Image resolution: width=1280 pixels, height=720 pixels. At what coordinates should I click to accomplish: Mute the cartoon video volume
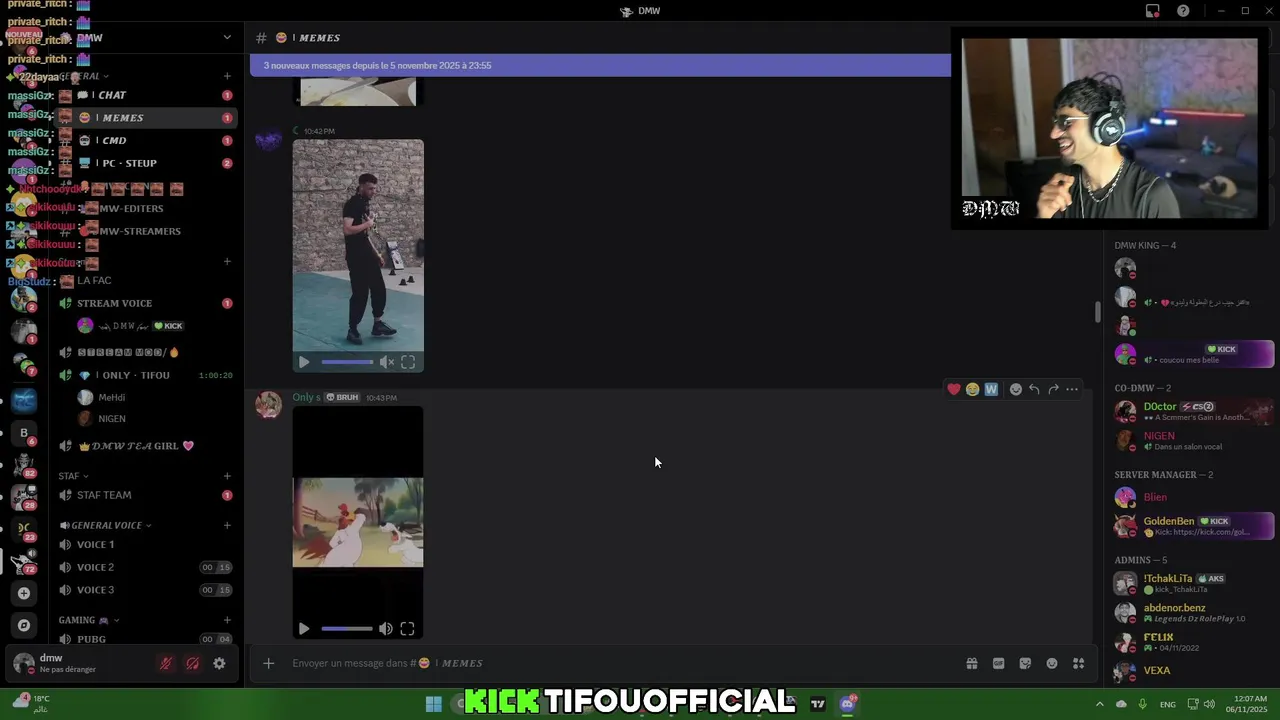pos(386,629)
